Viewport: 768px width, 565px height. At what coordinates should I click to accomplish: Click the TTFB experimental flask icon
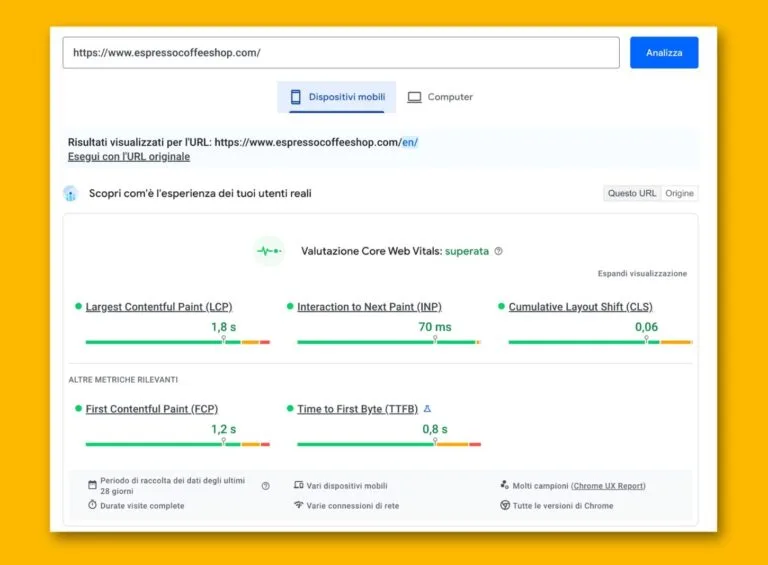pos(428,409)
